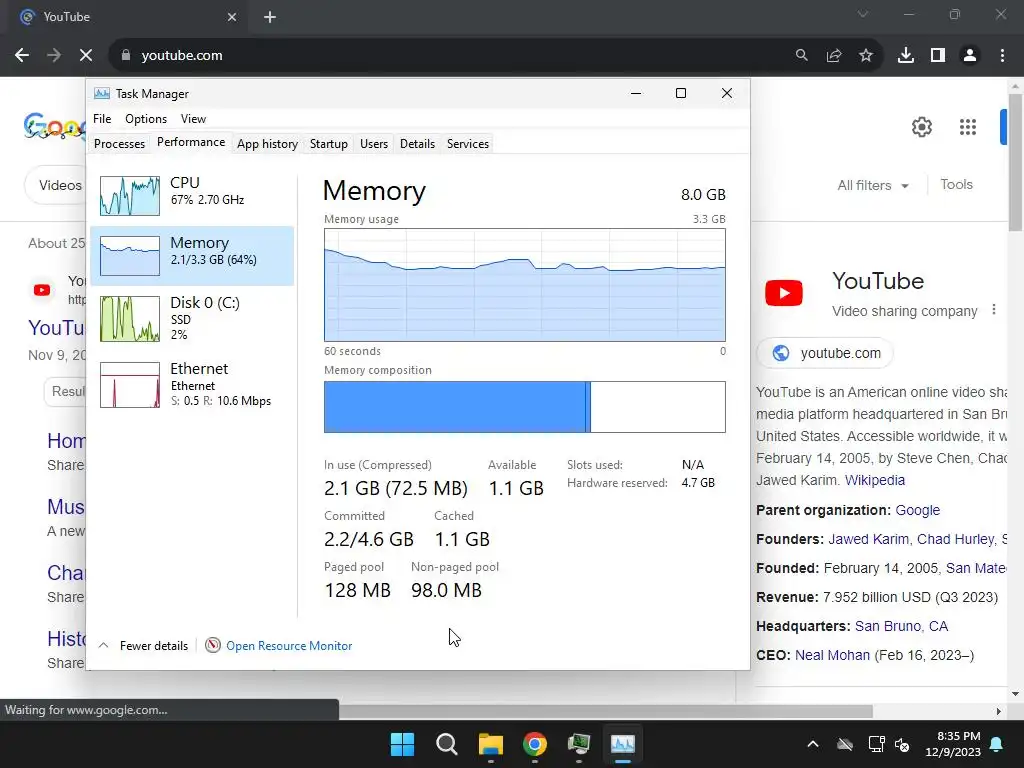Click the taskbar clock showing 8:35 PM
Viewport: 1024px width, 768px height.
(x=953, y=744)
